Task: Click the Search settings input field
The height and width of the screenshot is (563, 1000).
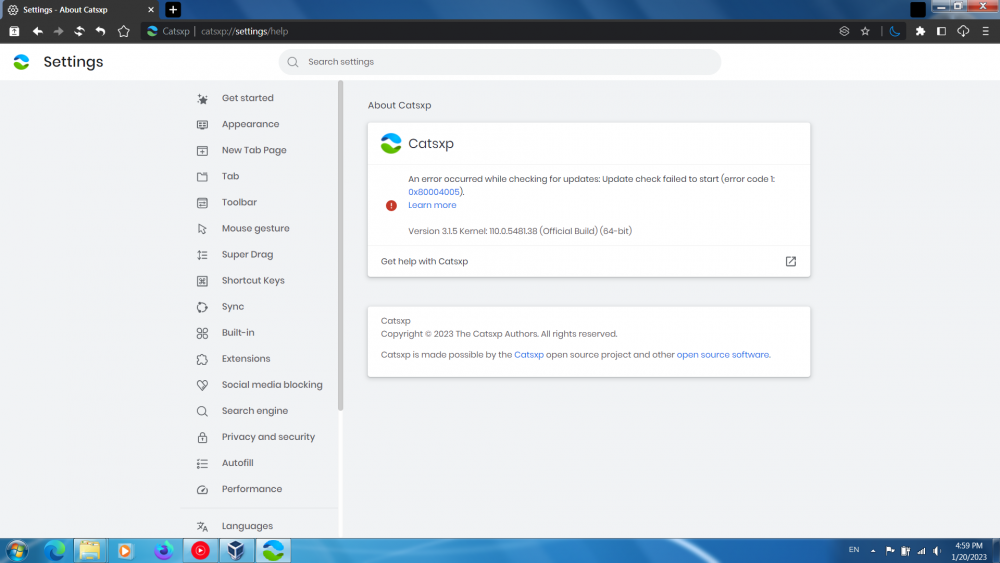Action: pyautogui.click(x=500, y=62)
